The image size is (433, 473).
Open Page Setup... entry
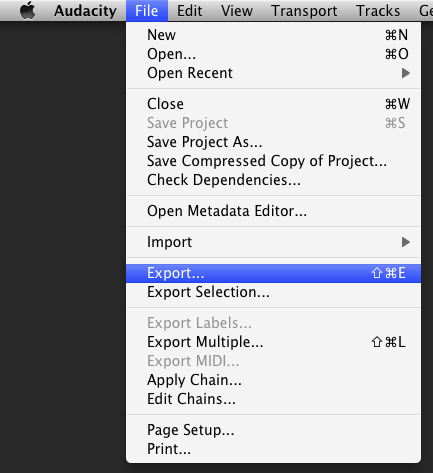click(x=273, y=430)
